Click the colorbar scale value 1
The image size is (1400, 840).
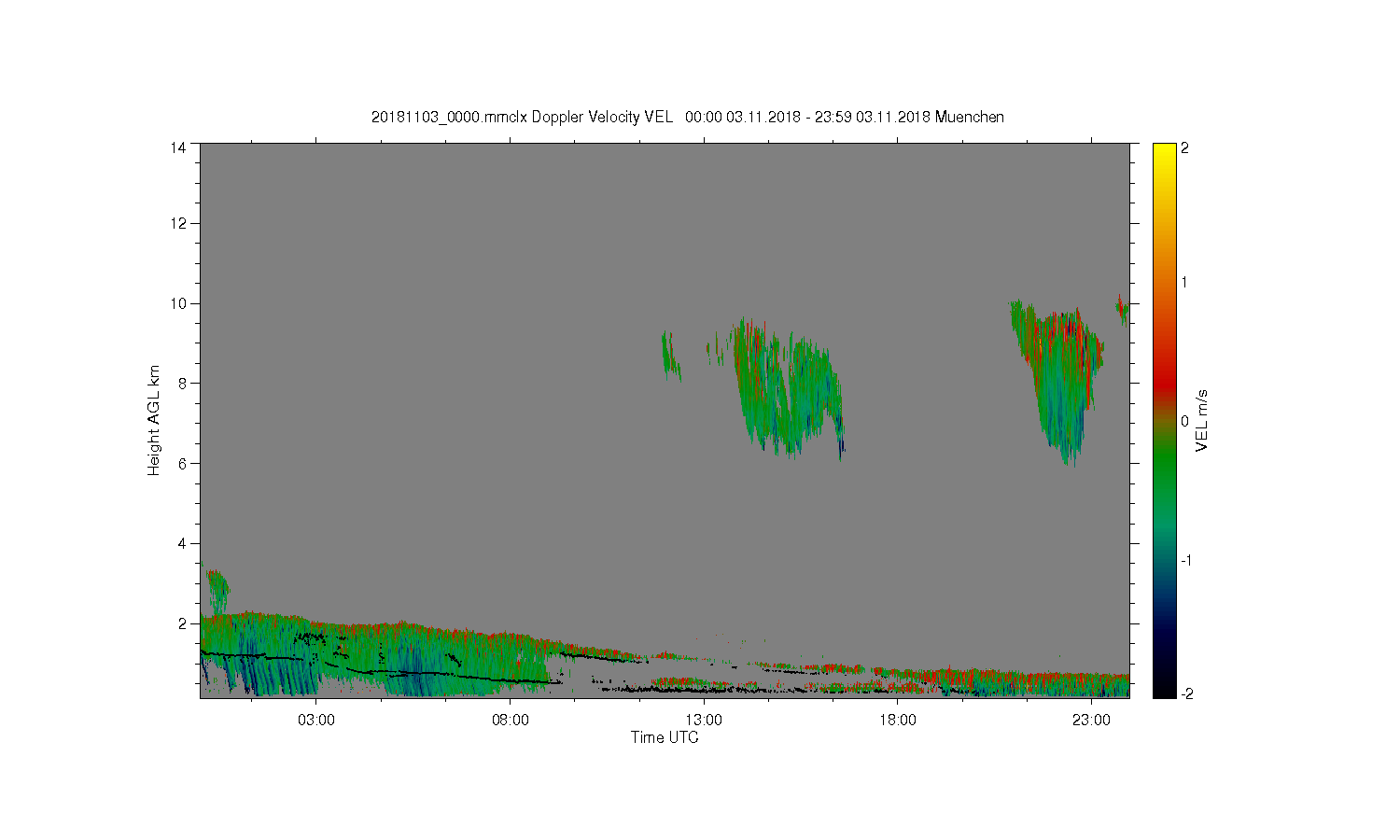1185,282
